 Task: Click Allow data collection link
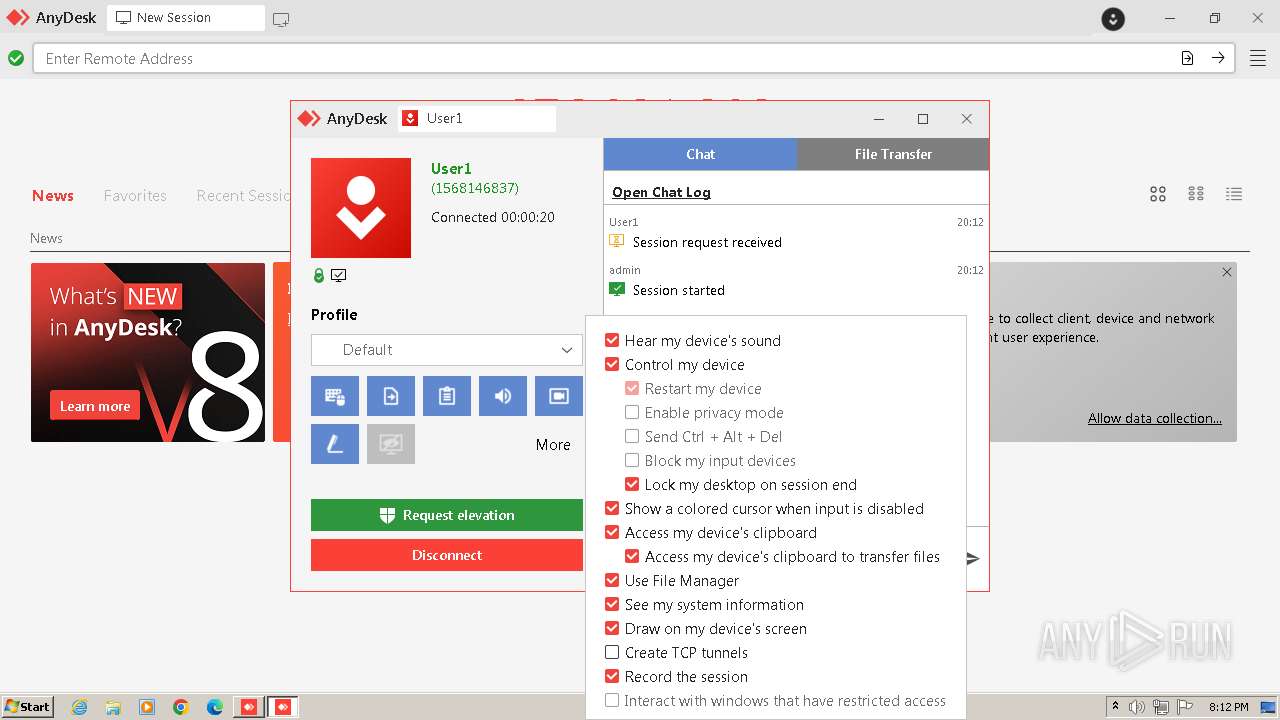click(1155, 418)
